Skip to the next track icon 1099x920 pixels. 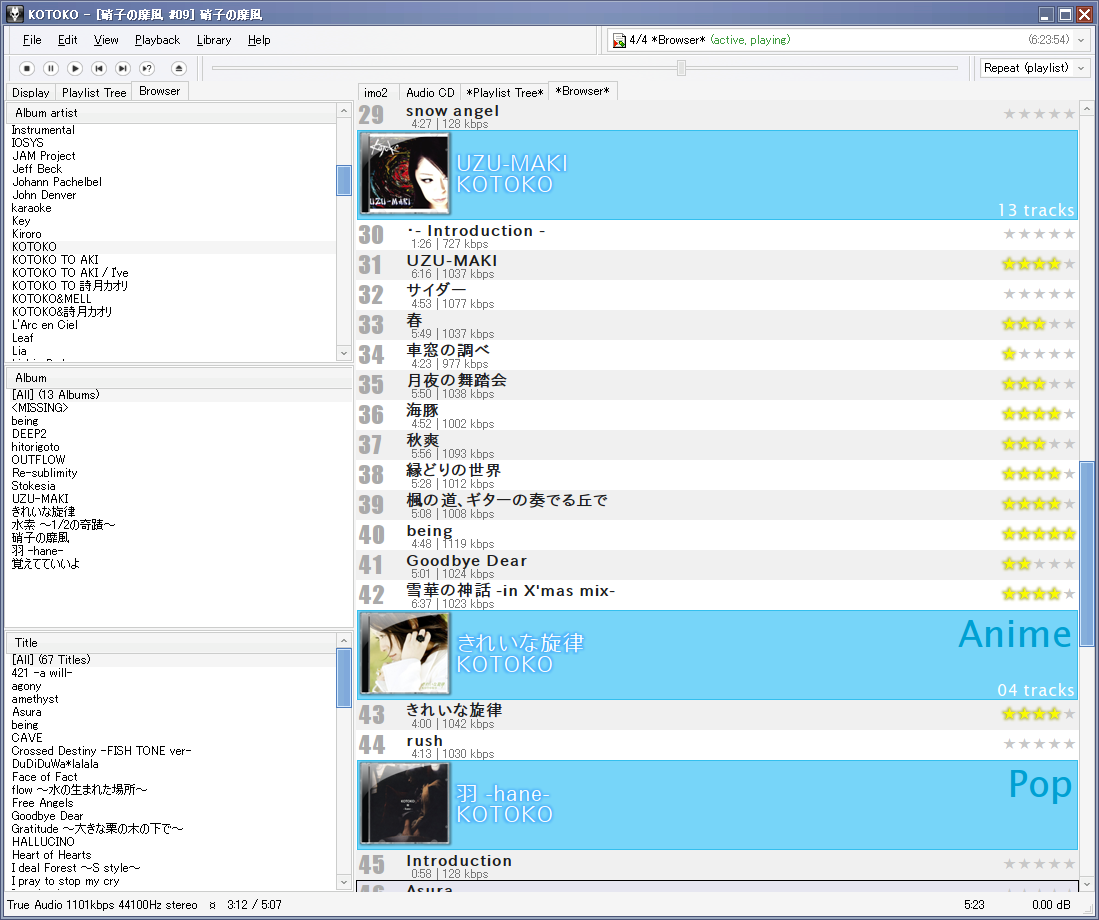click(121, 68)
